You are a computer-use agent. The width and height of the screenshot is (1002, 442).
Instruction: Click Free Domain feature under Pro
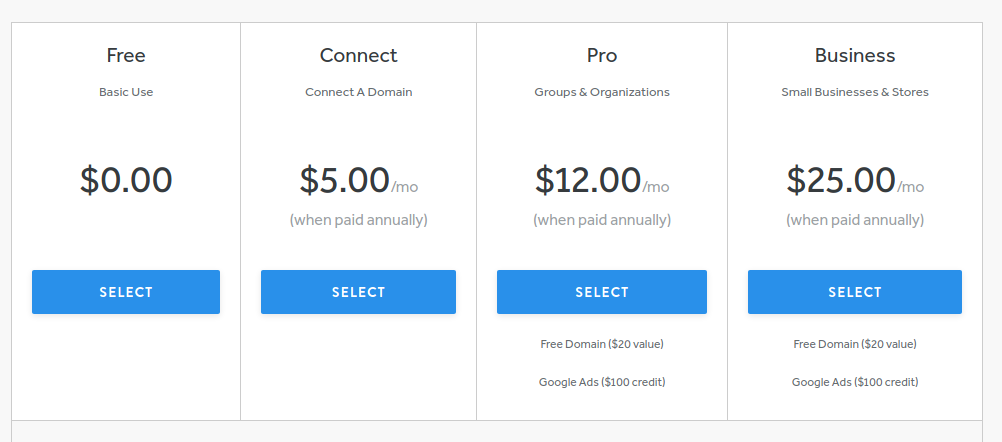(602, 344)
